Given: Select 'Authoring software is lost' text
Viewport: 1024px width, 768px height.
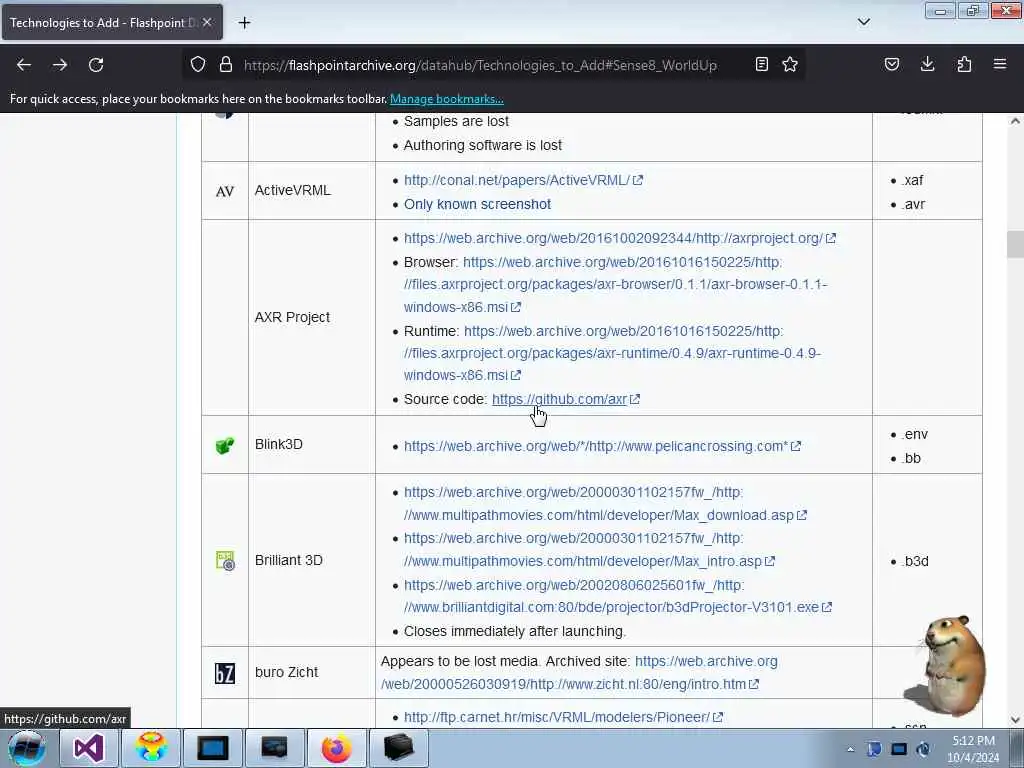Looking at the screenshot, I should pyautogui.click(x=483, y=146).
